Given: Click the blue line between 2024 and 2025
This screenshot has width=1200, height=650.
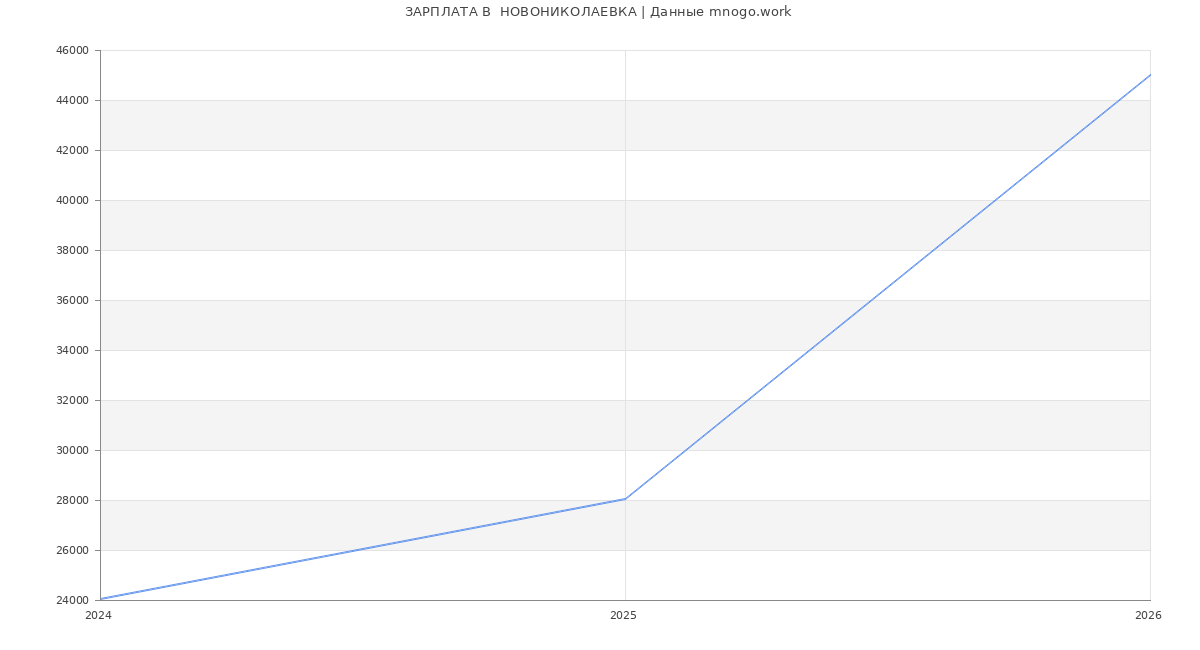Looking at the screenshot, I should point(363,549).
